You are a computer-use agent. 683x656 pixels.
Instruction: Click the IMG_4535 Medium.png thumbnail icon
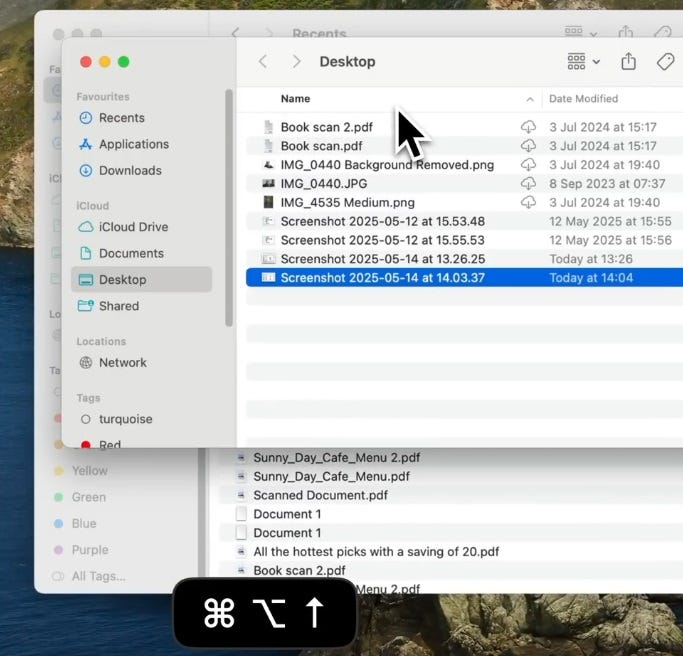268,202
